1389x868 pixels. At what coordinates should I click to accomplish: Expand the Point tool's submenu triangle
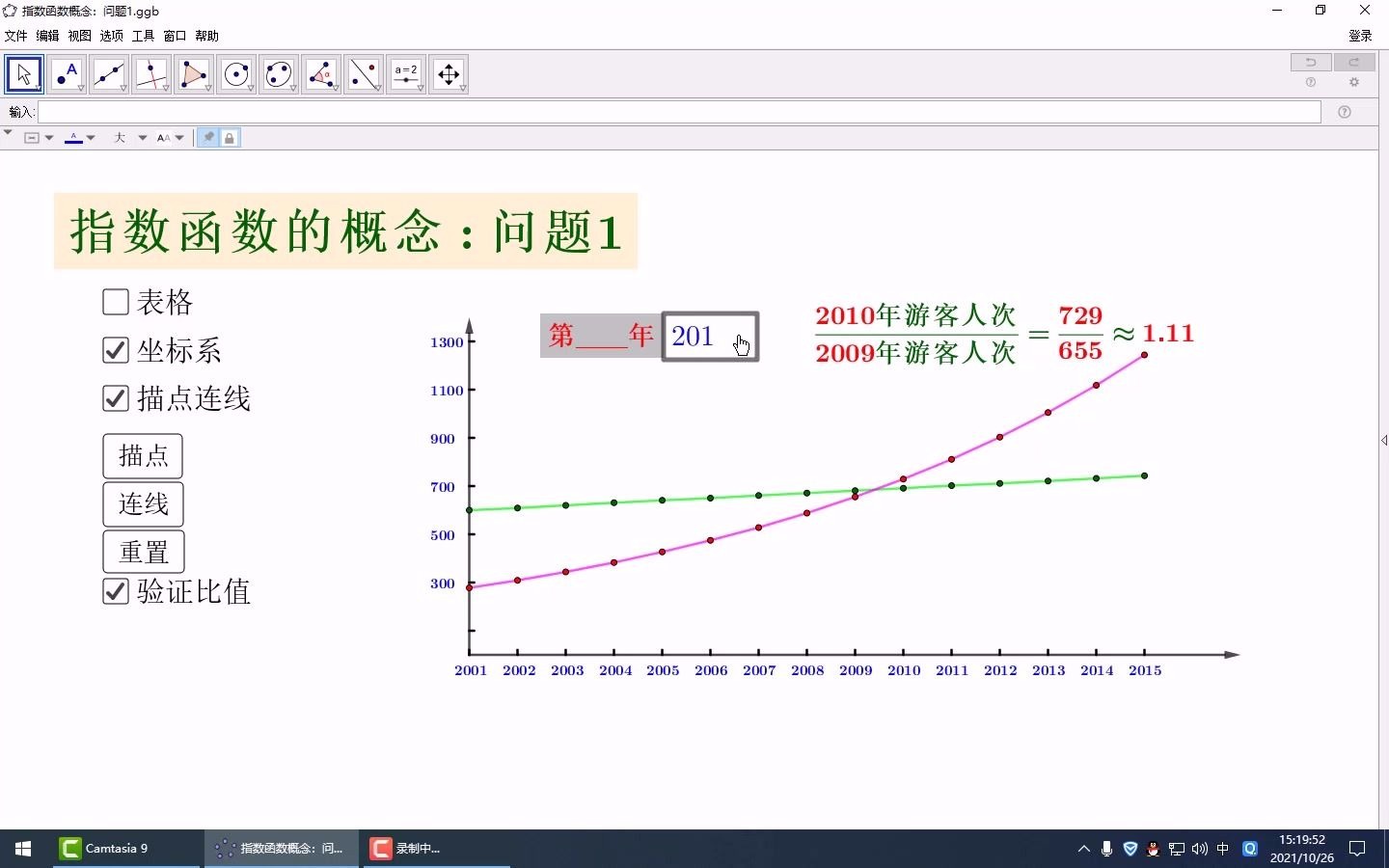pyautogui.click(x=81, y=89)
